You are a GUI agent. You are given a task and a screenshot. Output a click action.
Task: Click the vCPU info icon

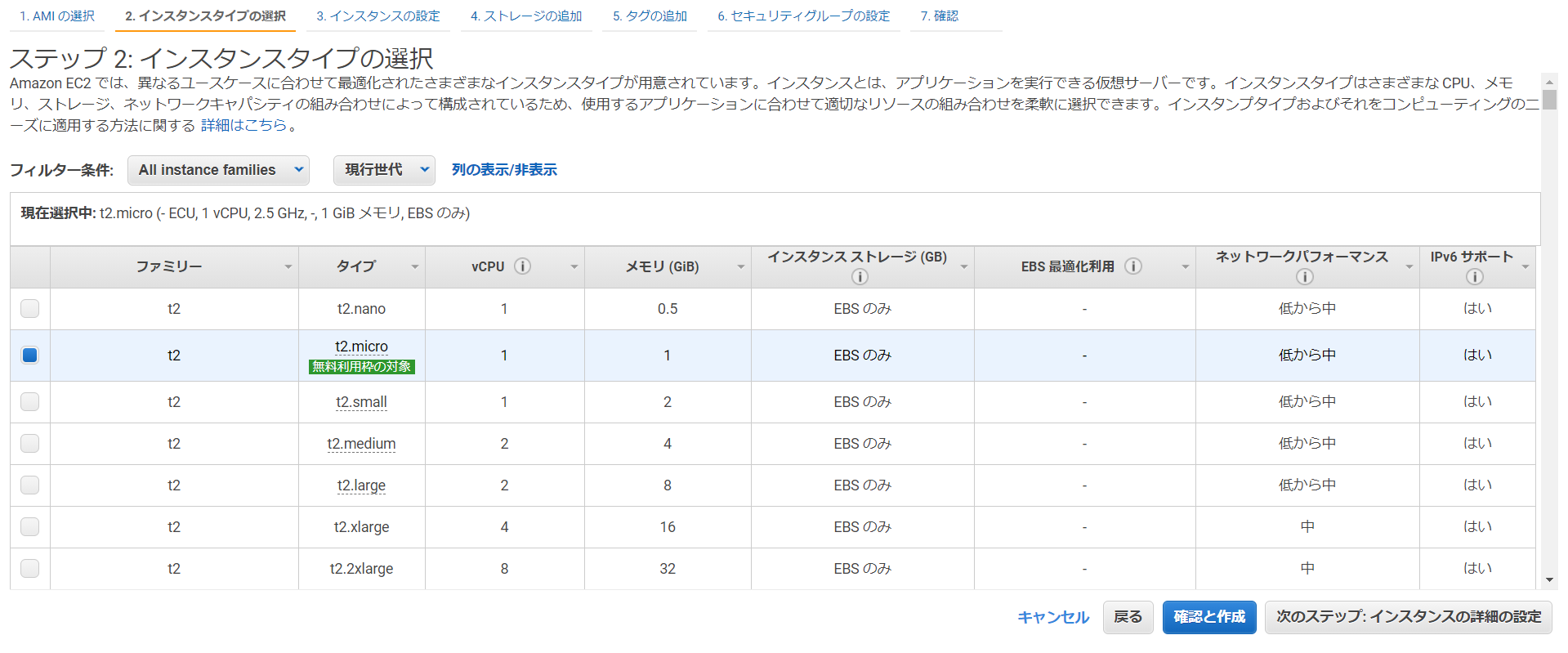pos(523,266)
